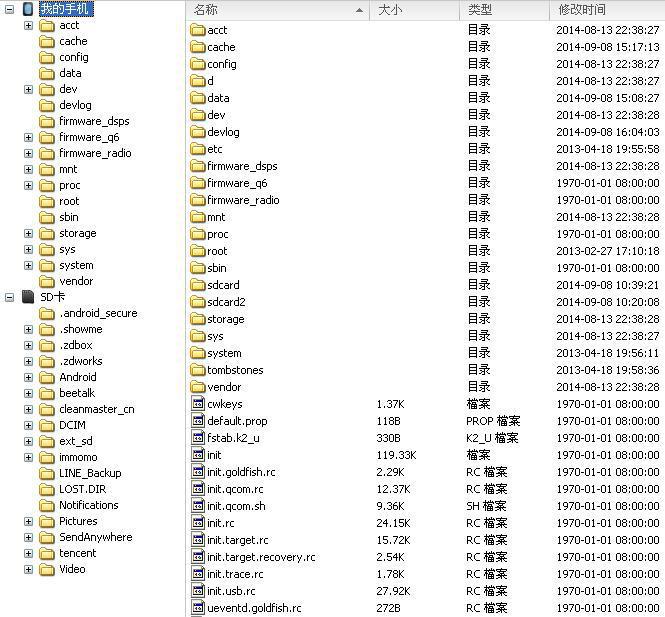Click the etc folder icon in list

pos(198,149)
